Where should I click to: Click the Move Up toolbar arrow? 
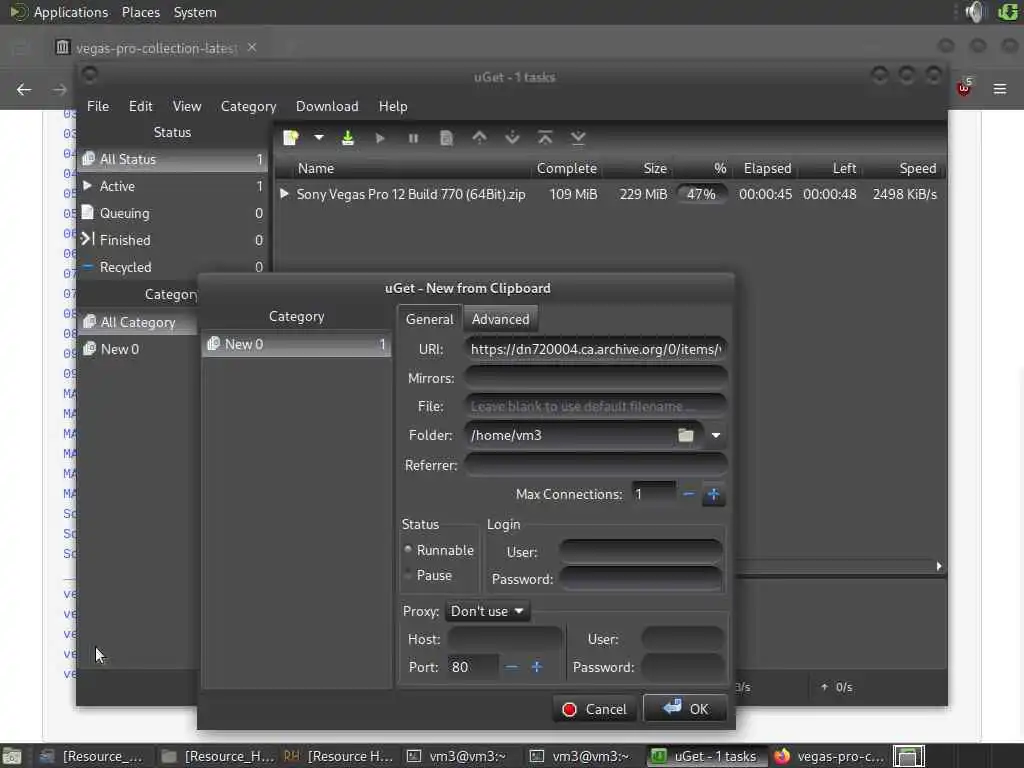click(x=479, y=138)
